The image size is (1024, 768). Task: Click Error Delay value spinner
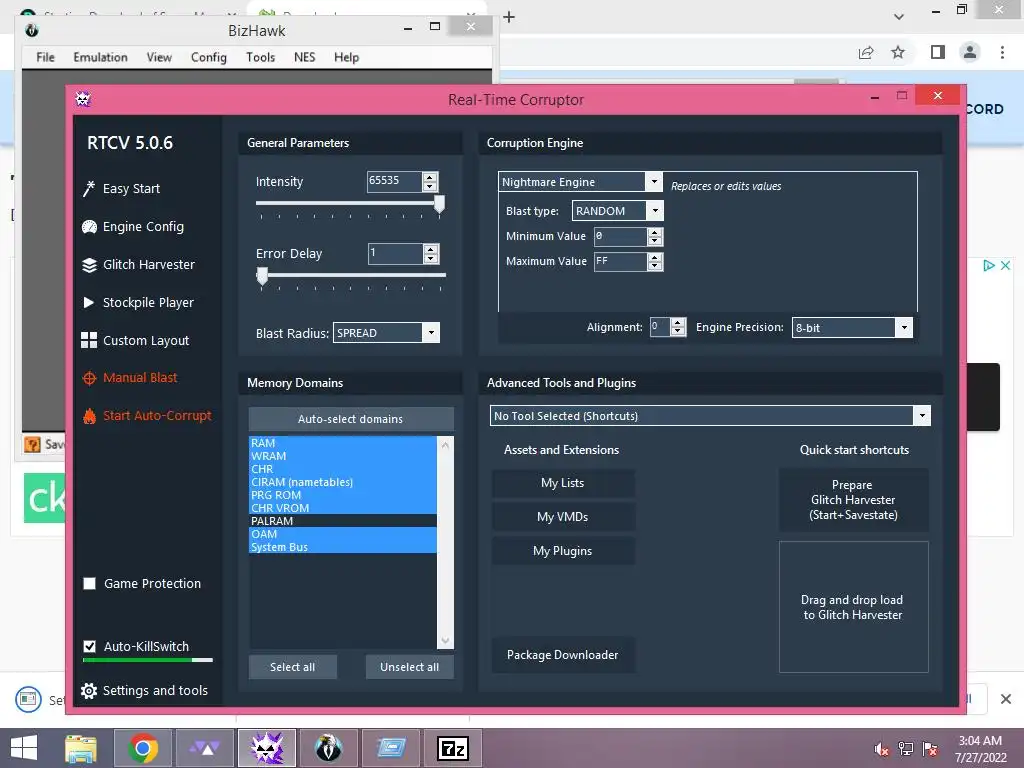coord(430,253)
